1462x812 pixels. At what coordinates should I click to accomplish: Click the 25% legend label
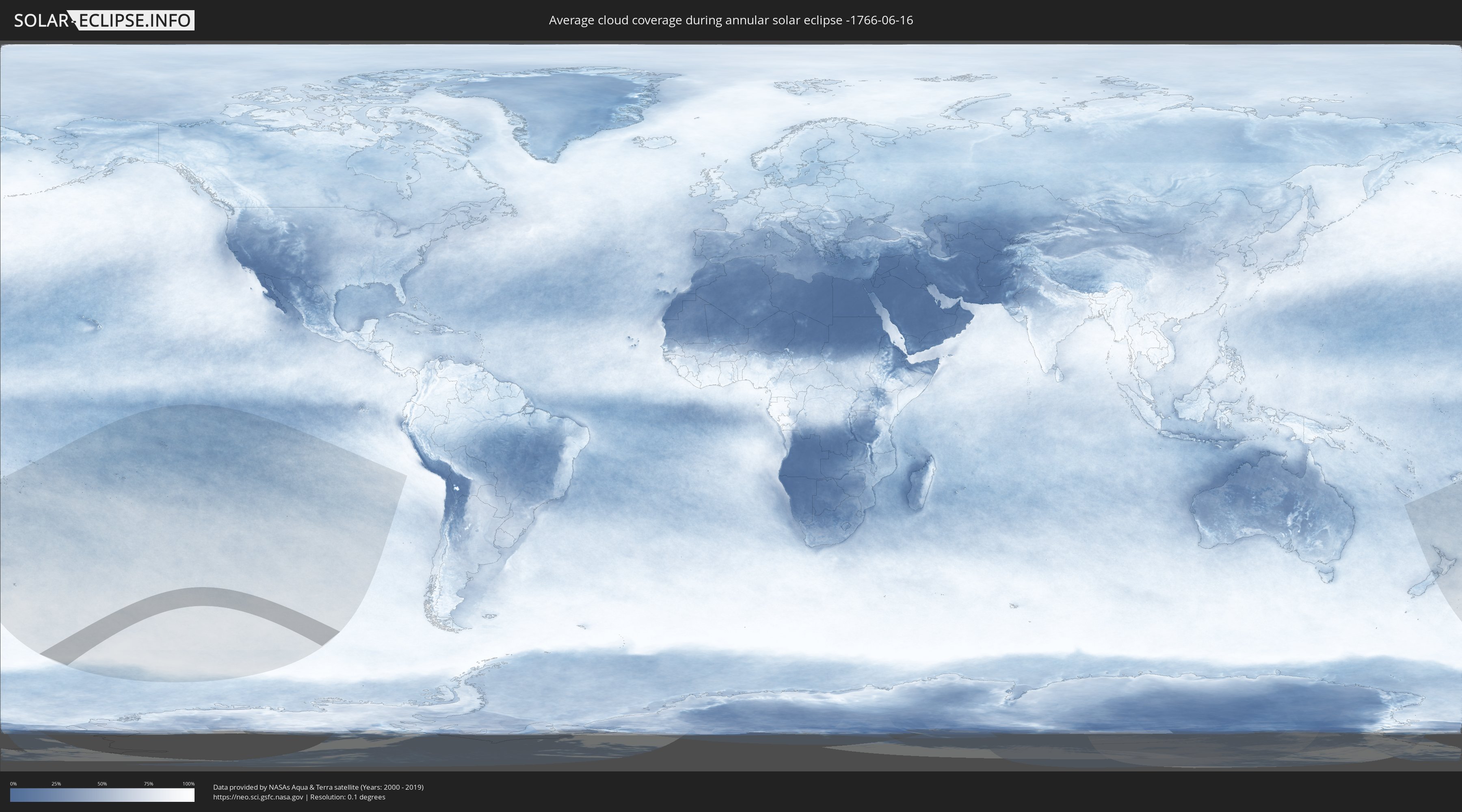click(56, 784)
